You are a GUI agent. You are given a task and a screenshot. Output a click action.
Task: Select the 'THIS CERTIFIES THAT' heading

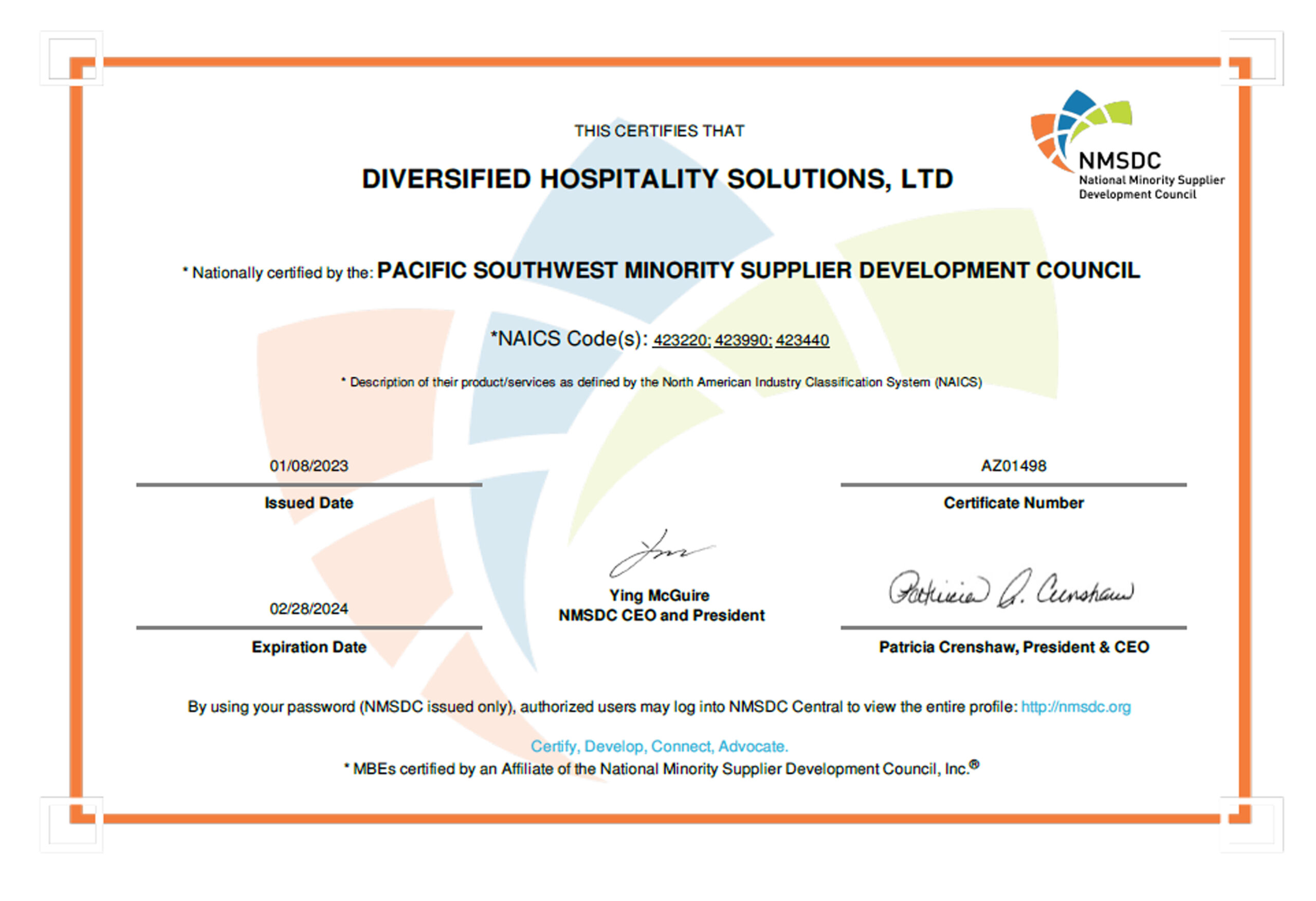tap(659, 131)
